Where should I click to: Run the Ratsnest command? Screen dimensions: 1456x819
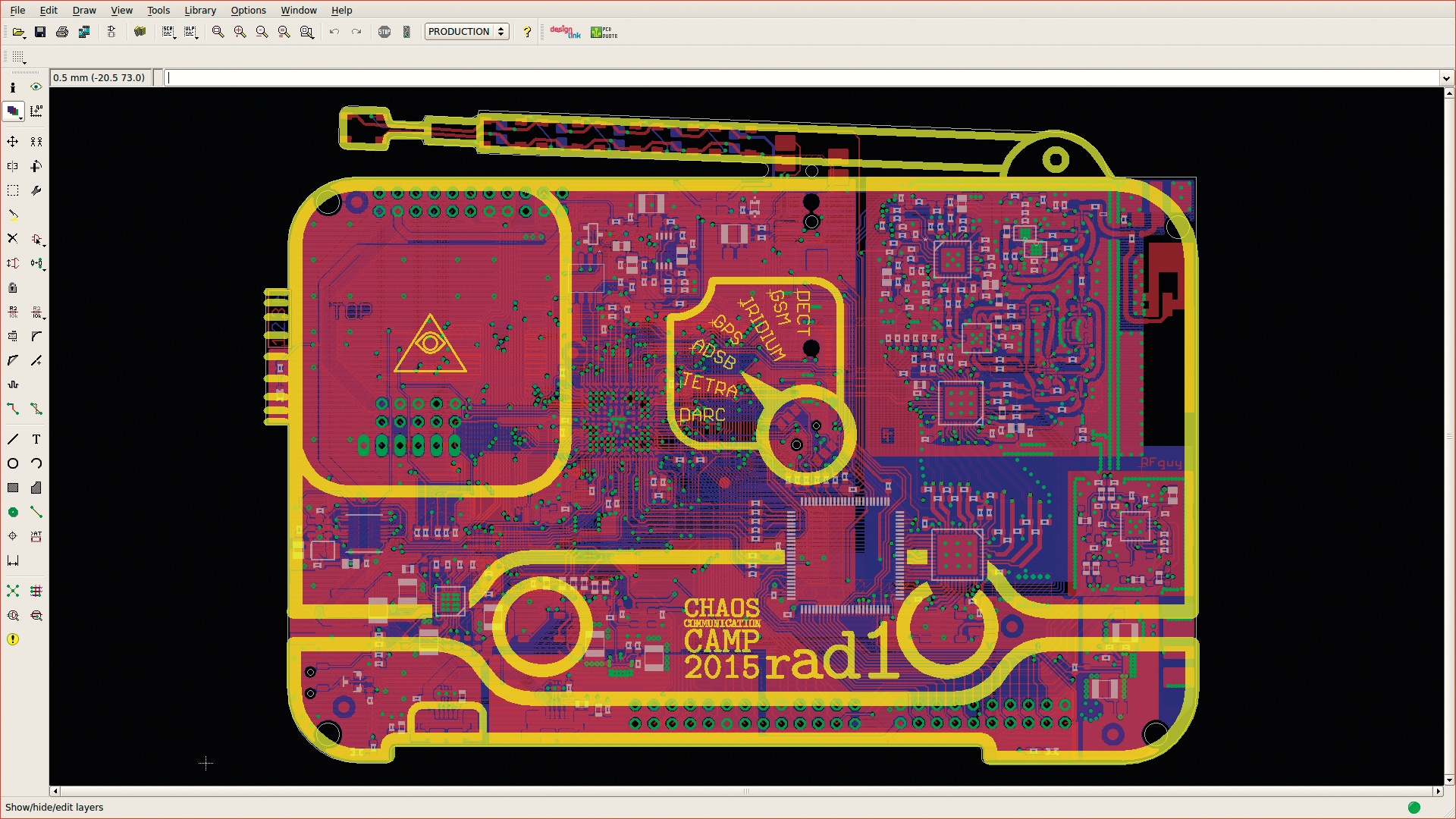point(13,591)
